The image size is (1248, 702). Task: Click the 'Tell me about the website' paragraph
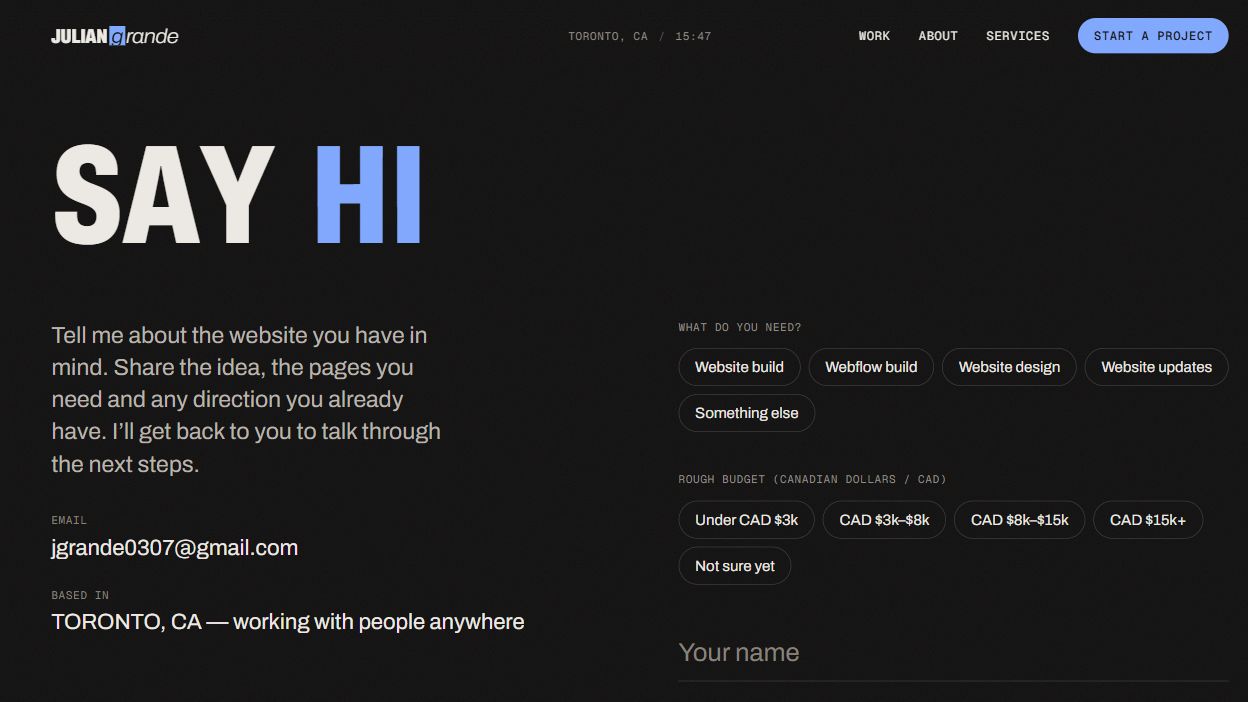246,399
